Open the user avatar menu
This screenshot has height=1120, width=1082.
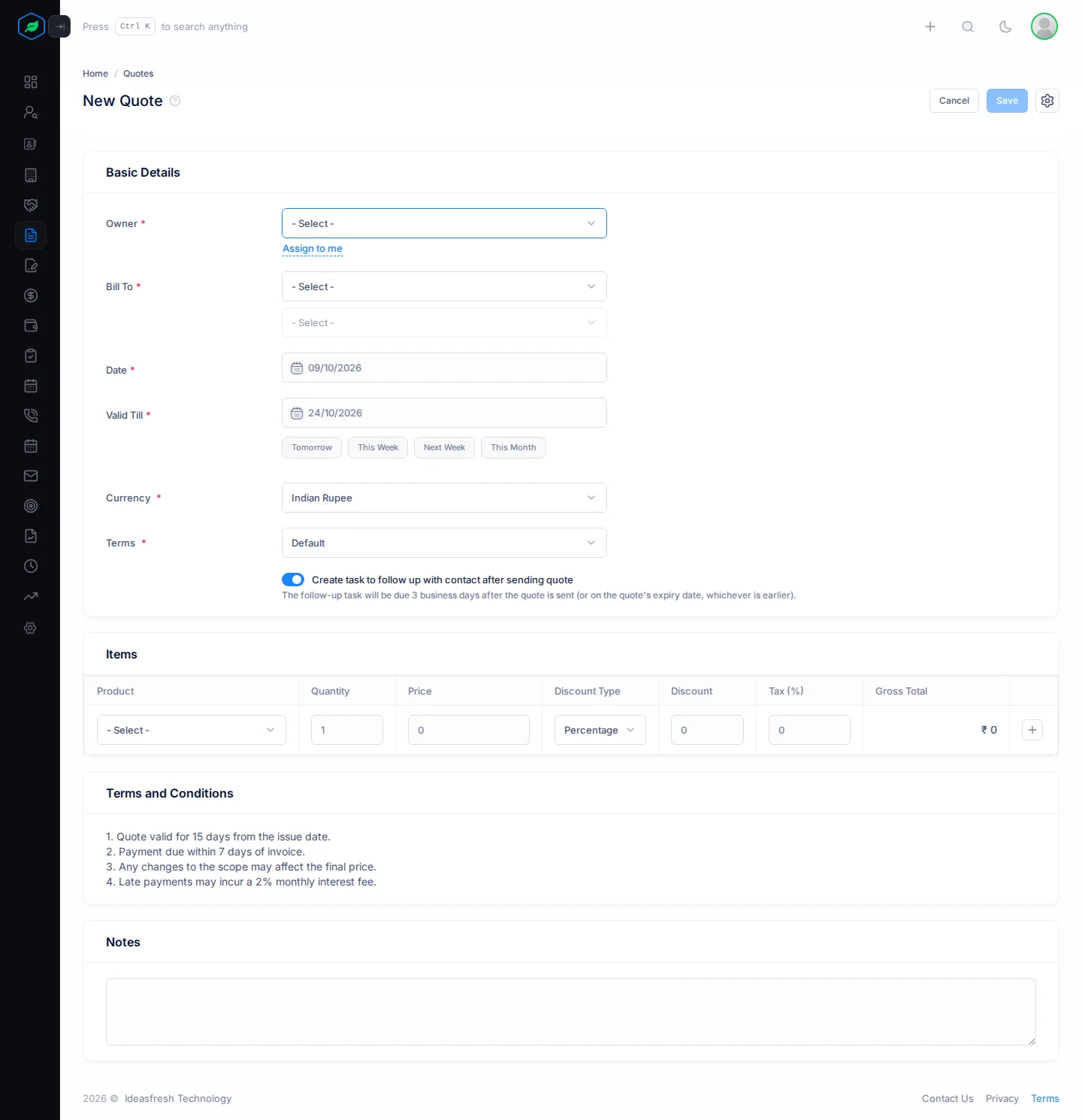pyautogui.click(x=1044, y=26)
